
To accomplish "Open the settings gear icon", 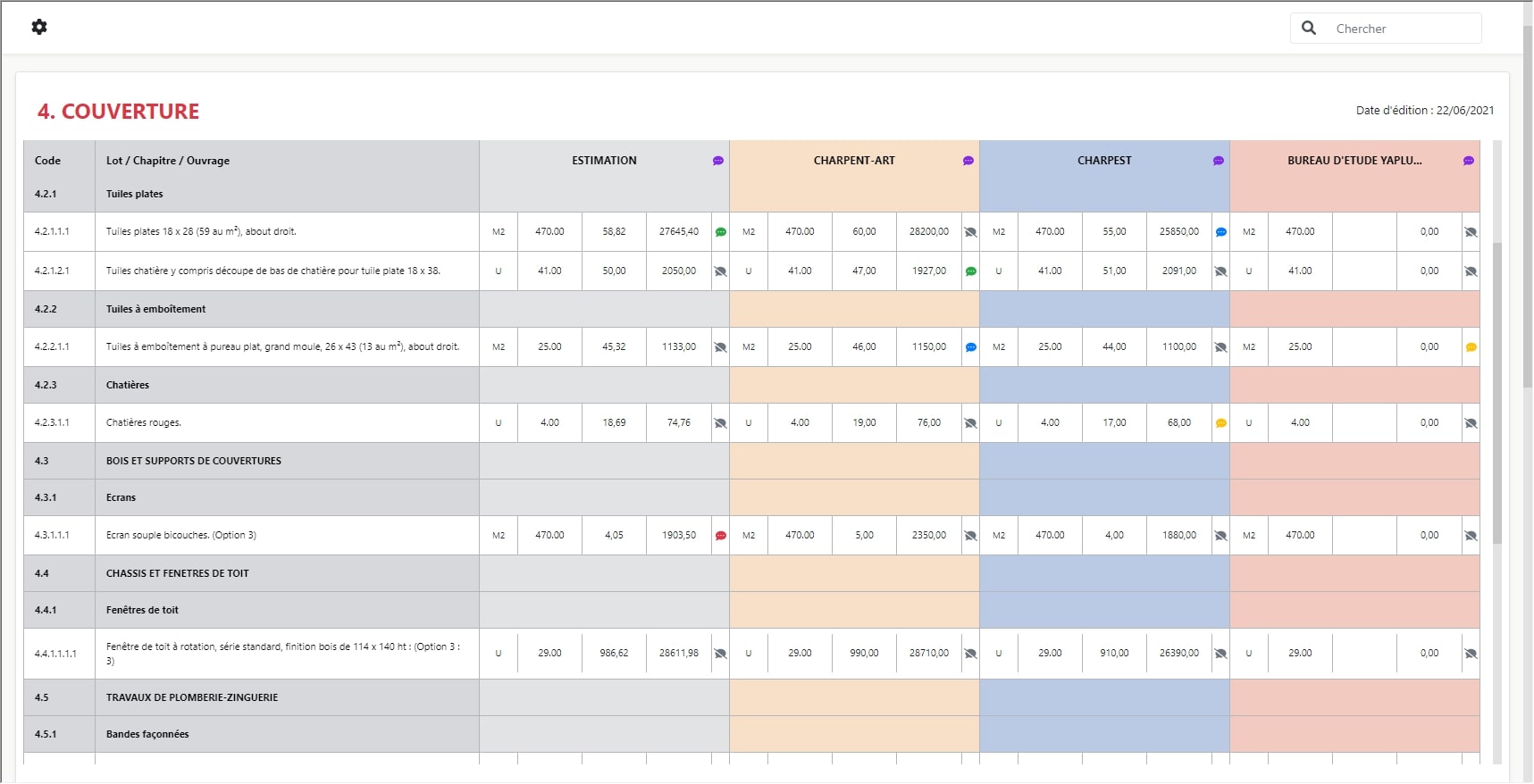I will pos(39,27).
